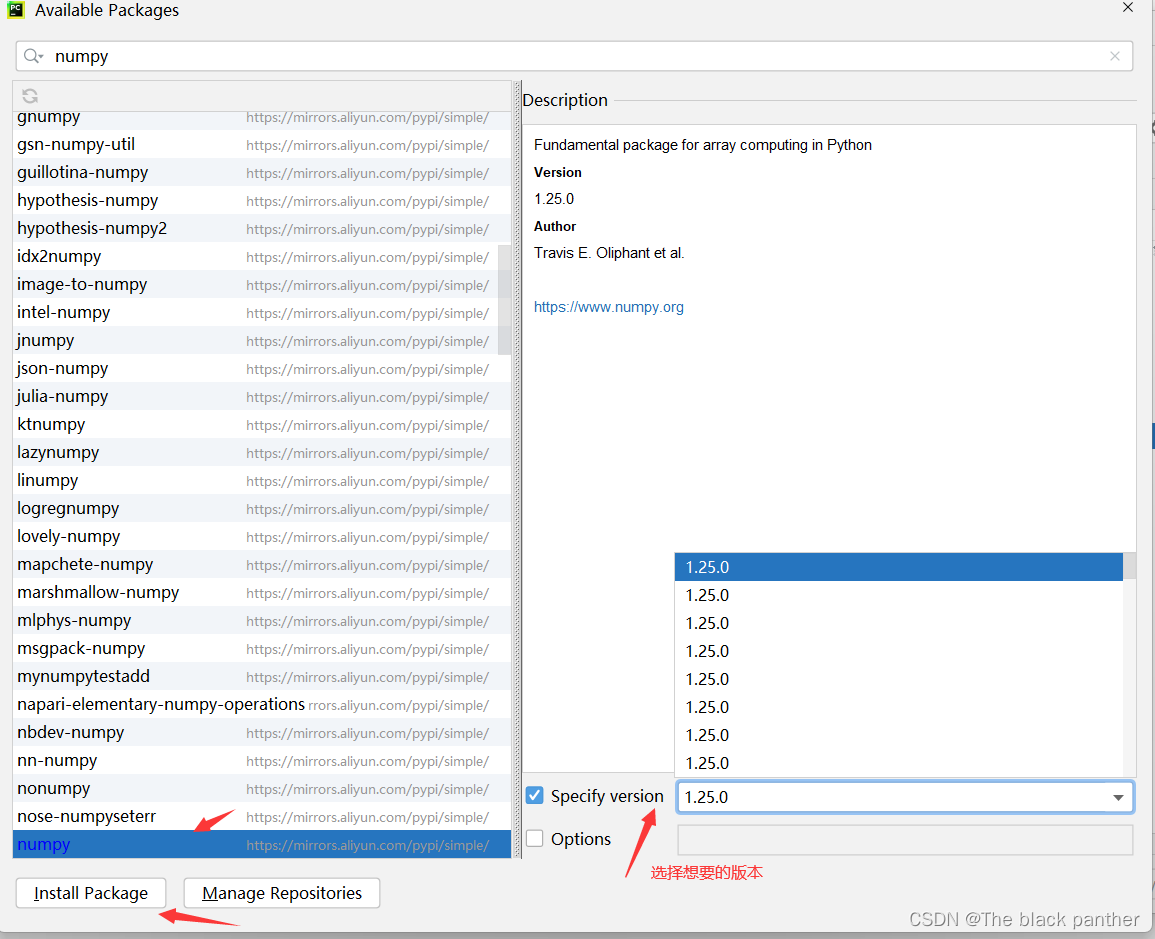
Task: Click the Options text field
Action: 905,840
